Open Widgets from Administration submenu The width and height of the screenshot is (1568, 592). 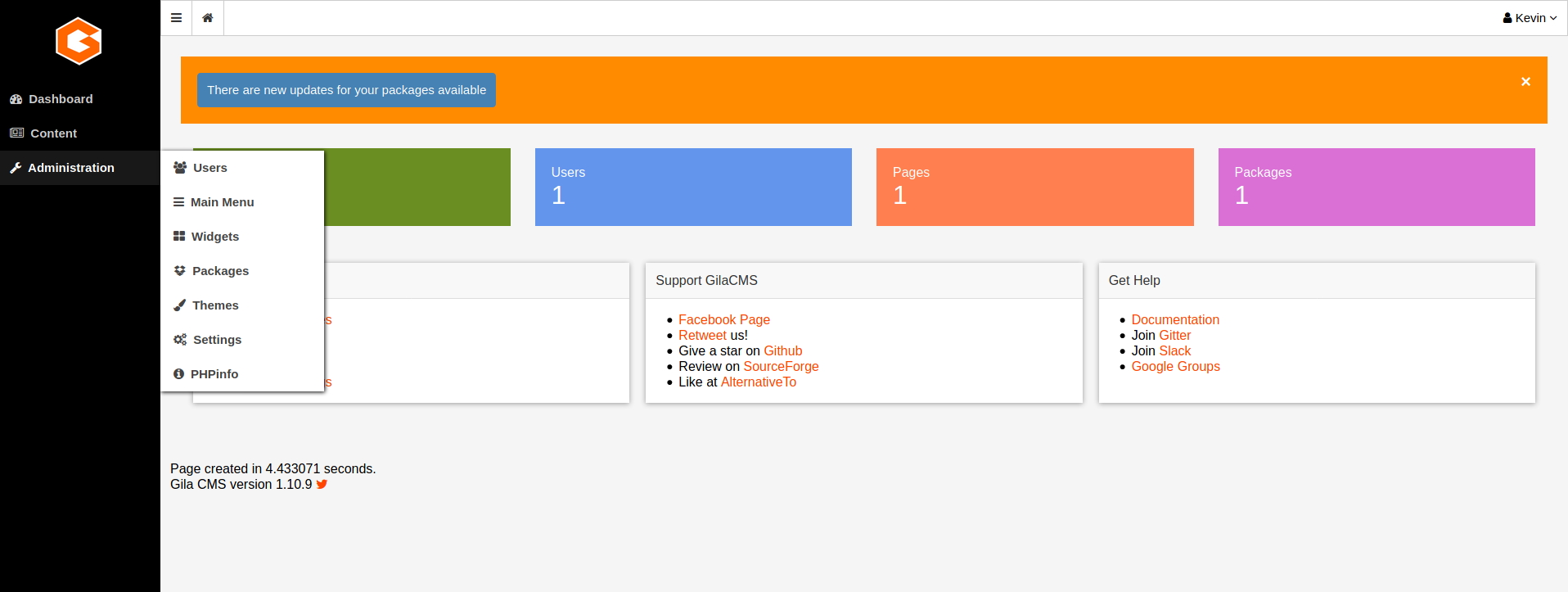coord(242,237)
